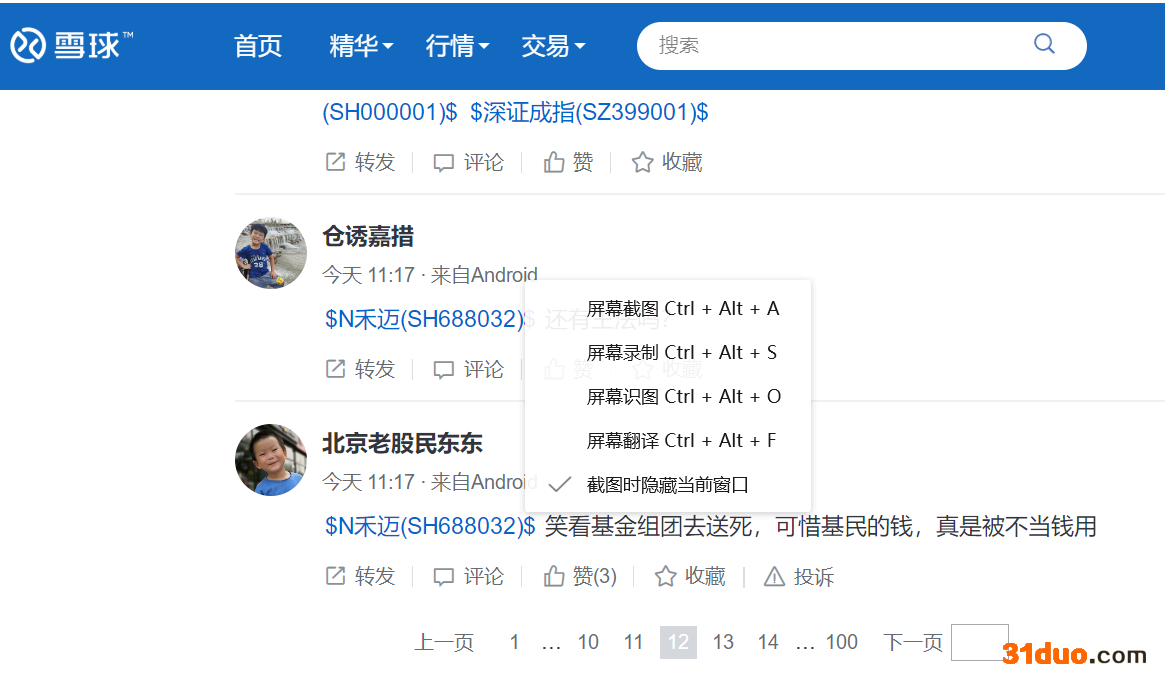Viewport: 1165px width, 676px height.
Task: Click share icon on 仓诱嘉措's post
Action: click(336, 369)
